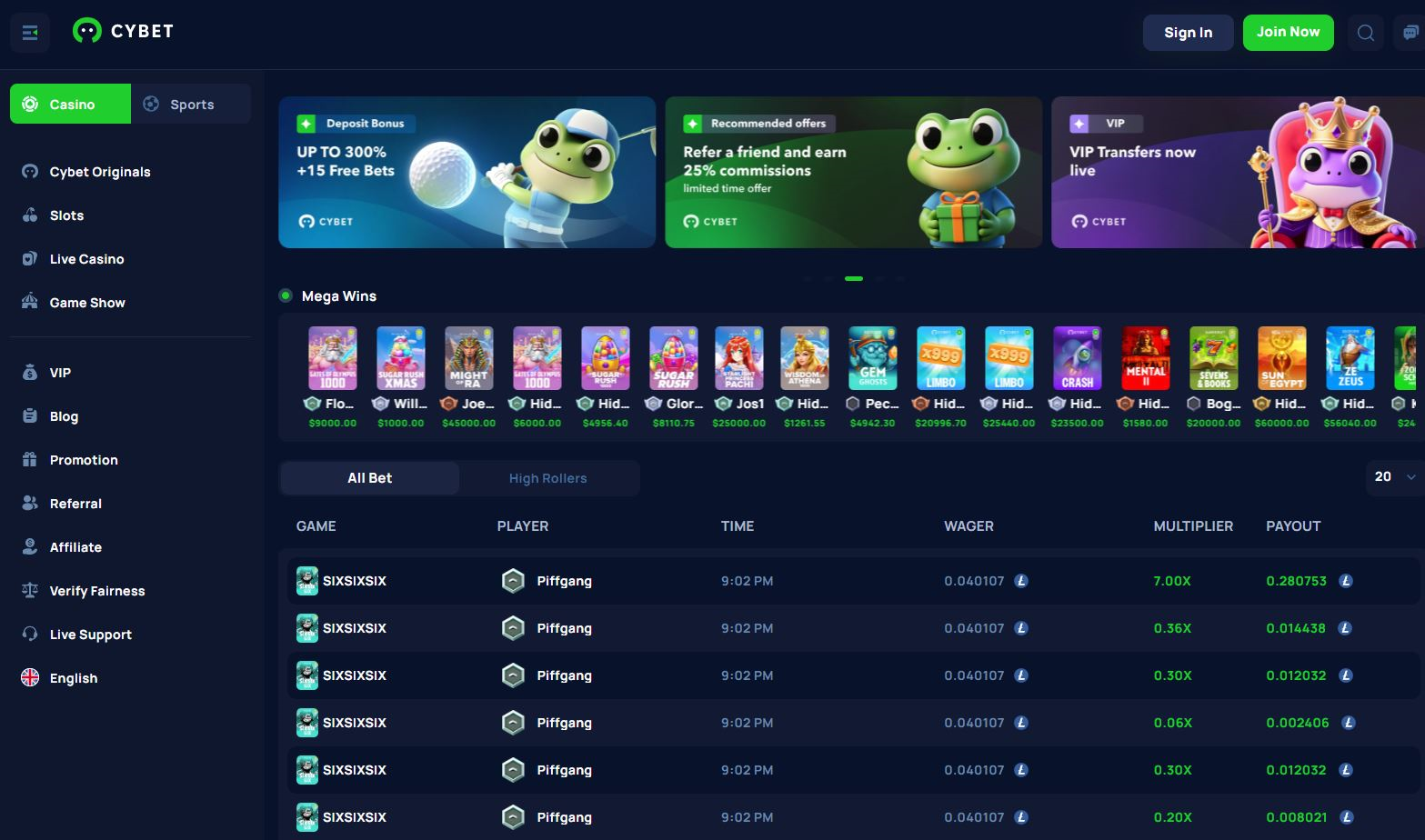Go to Slots in the sidebar
The image size is (1425, 840).
(66, 215)
